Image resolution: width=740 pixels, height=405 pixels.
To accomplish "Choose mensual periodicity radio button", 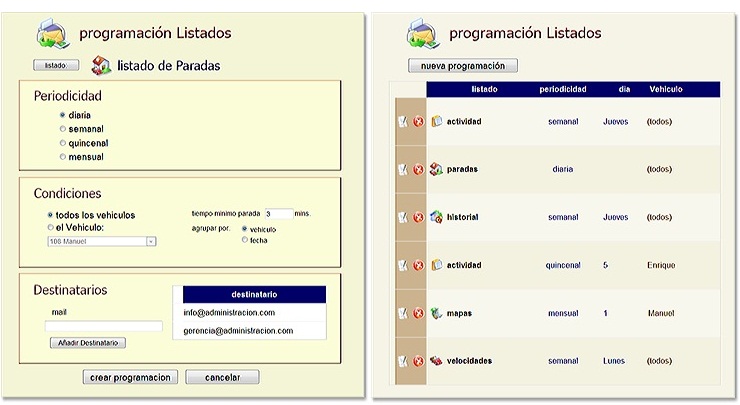I will [63, 157].
